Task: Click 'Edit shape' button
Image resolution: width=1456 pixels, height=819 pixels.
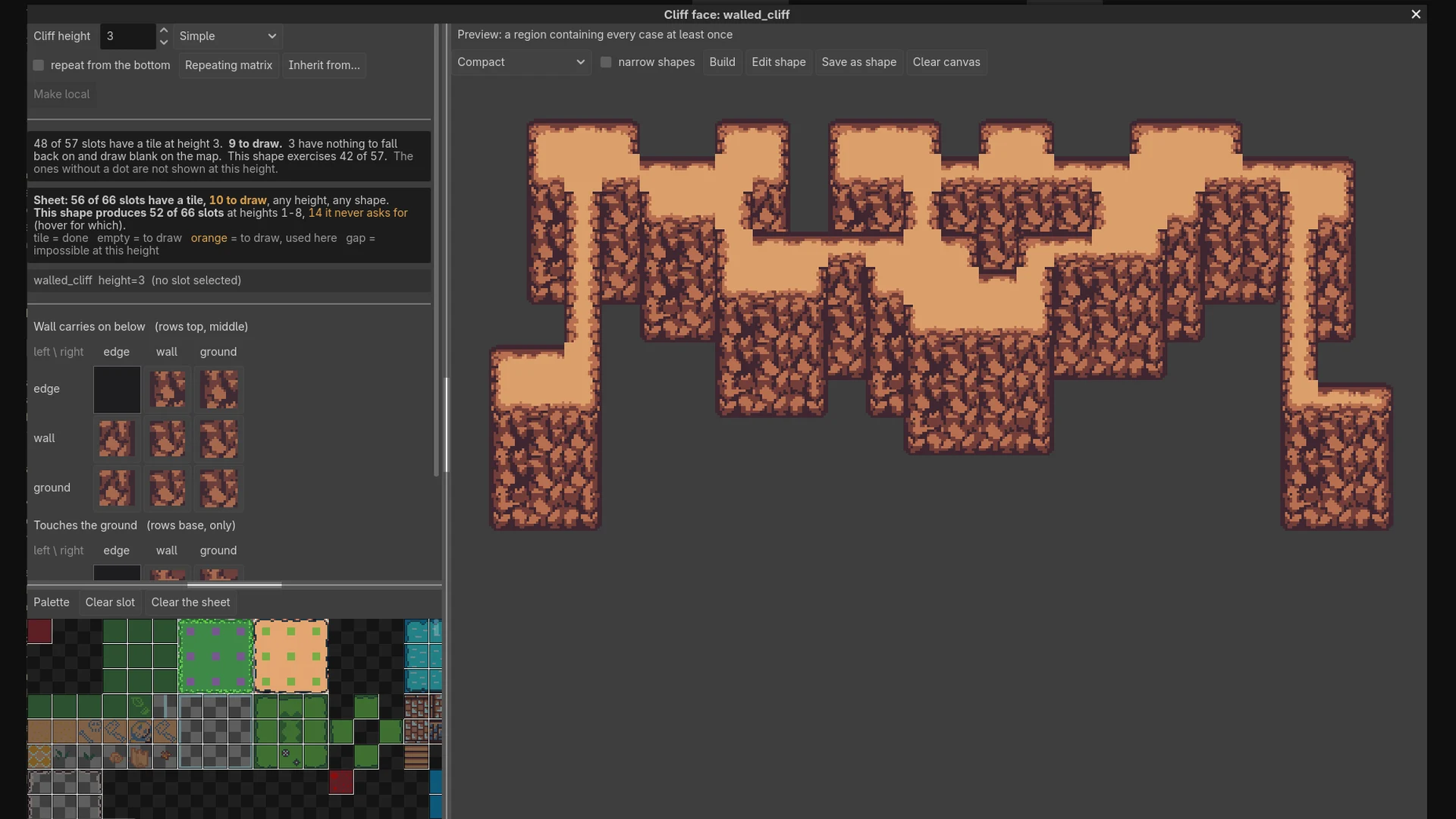Action: (779, 62)
